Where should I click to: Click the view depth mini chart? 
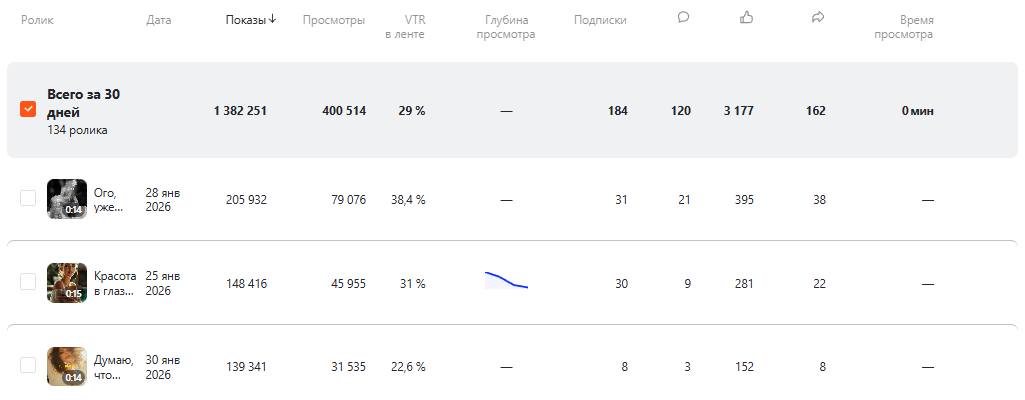point(506,280)
